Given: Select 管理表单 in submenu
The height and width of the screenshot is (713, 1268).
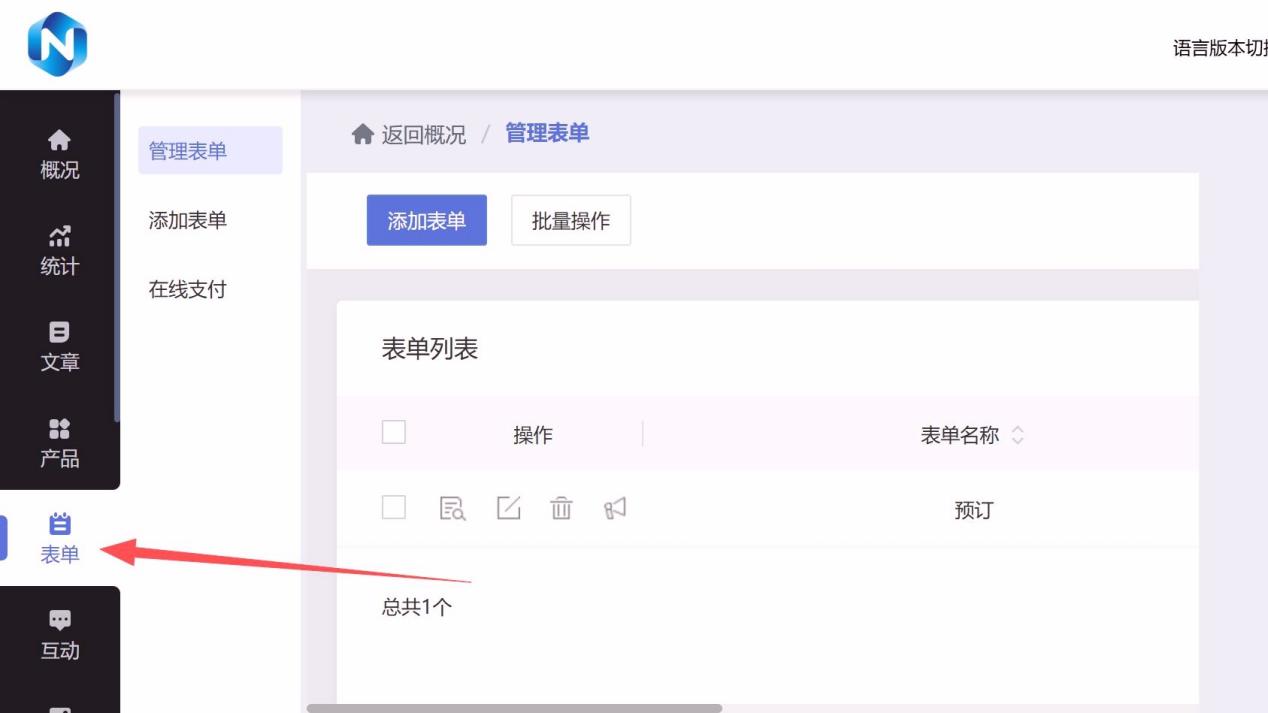Looking at the screenshot, I should click(x=188, y=151).
